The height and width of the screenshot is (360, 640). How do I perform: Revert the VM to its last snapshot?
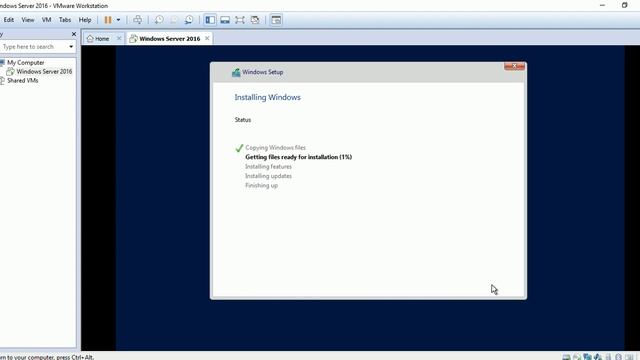174,20
